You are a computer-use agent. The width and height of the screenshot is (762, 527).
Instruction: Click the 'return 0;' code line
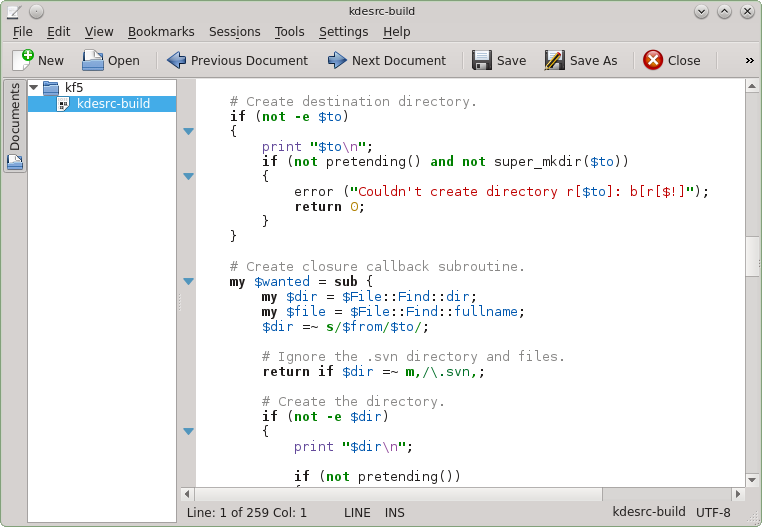point(329,207)
